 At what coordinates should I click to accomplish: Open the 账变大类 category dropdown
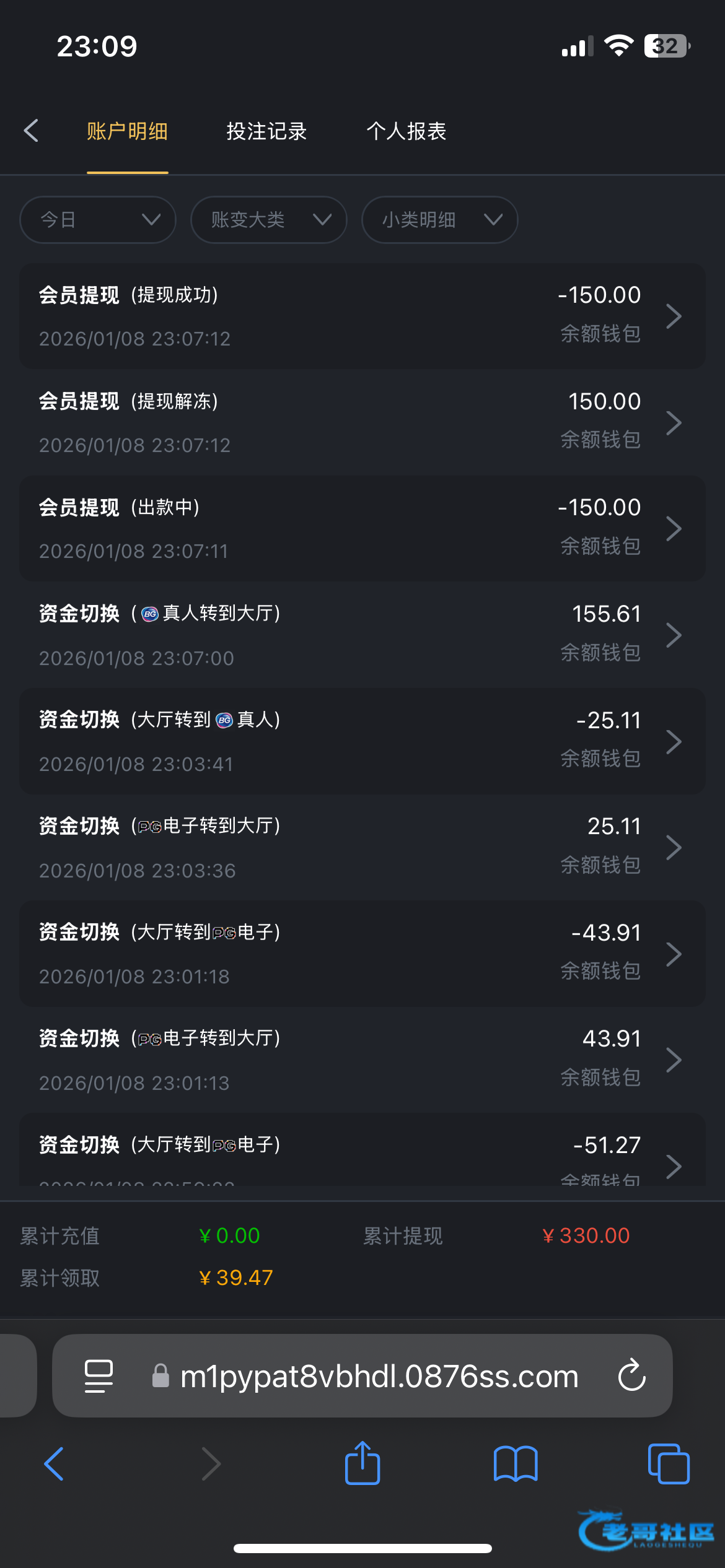268,220
